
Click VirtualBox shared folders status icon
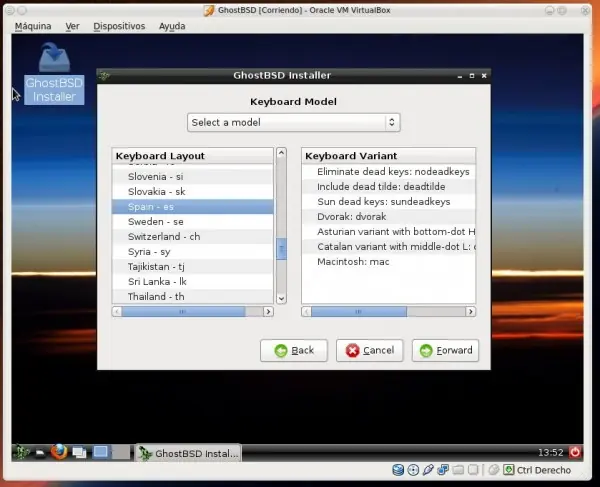458,470
